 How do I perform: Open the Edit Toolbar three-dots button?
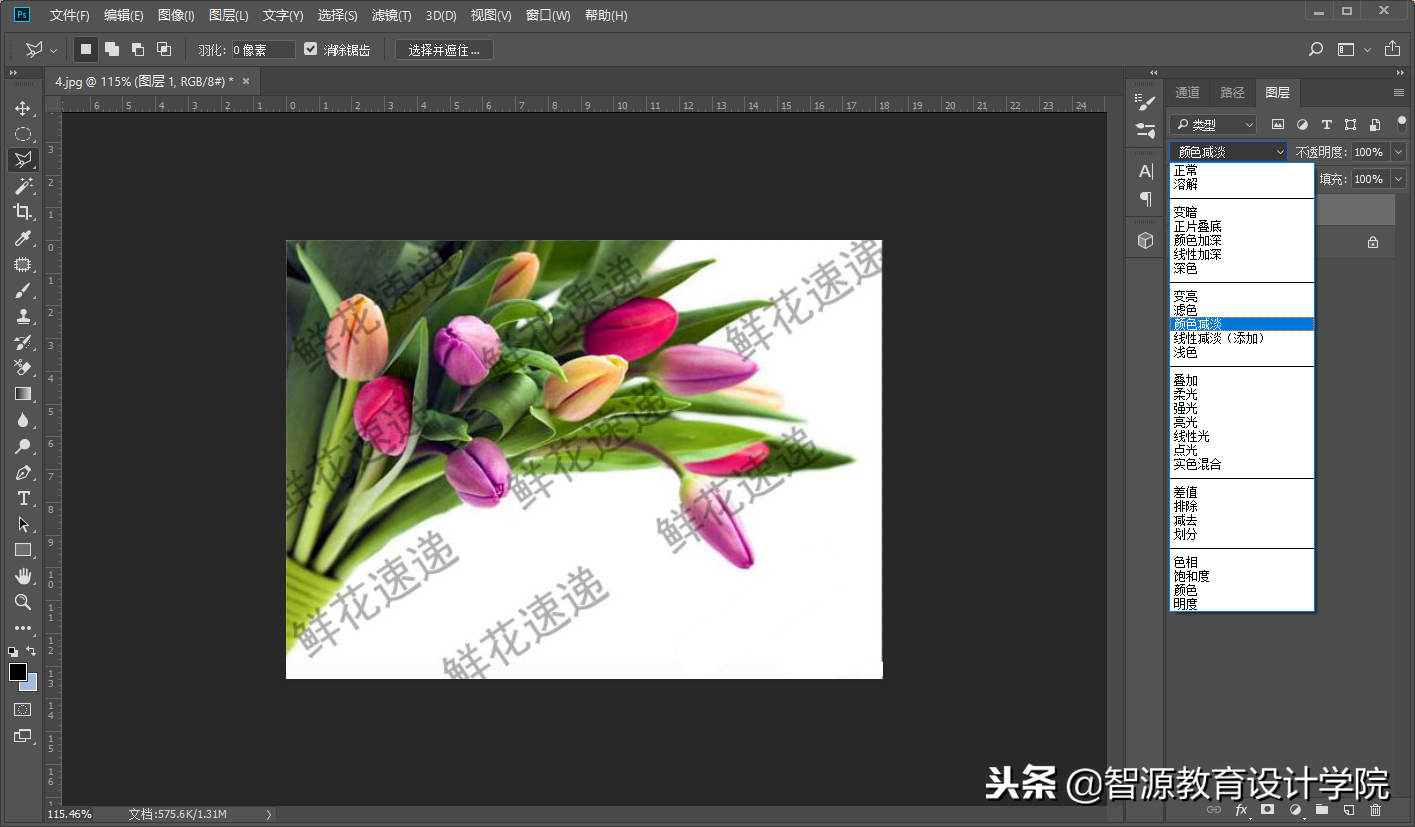pyautogui.click(x=22, y=628)
